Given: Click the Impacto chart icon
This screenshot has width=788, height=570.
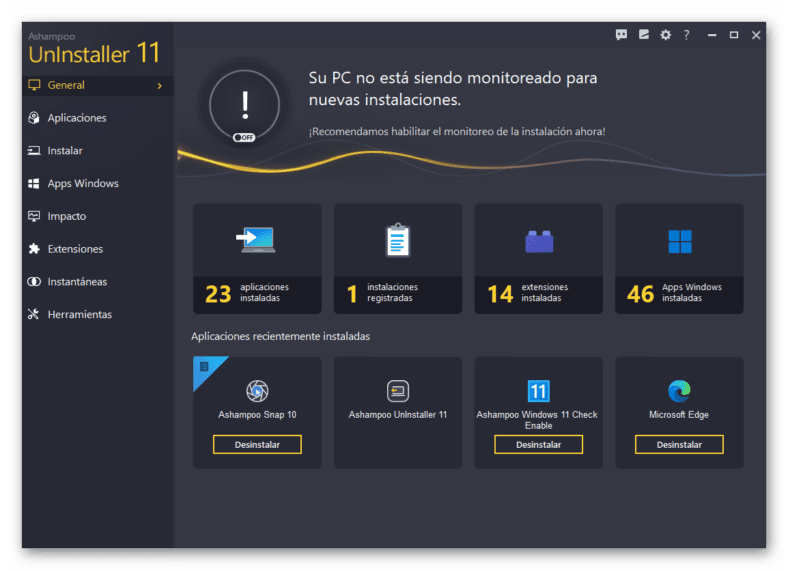Looking at the screenshot, I should point(34,216).
